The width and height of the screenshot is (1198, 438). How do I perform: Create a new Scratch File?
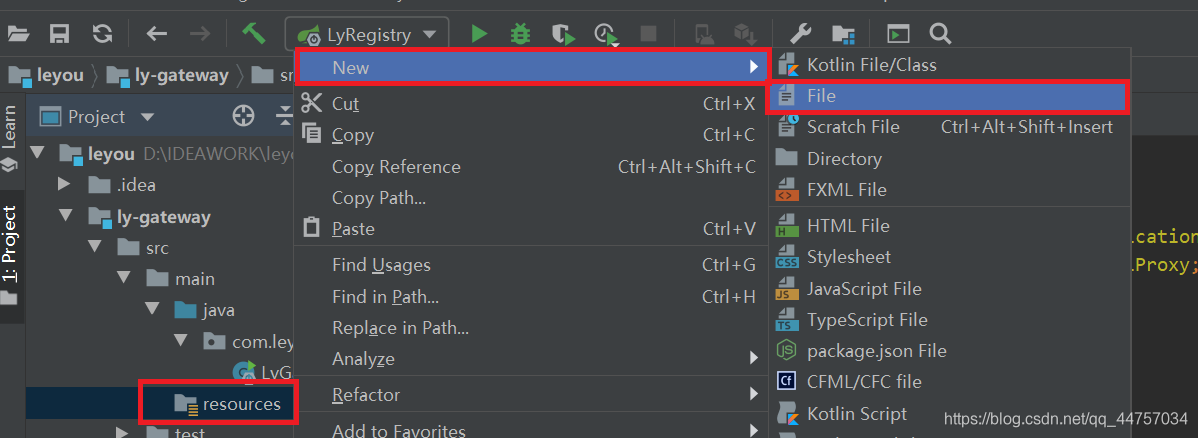point(950,127)
